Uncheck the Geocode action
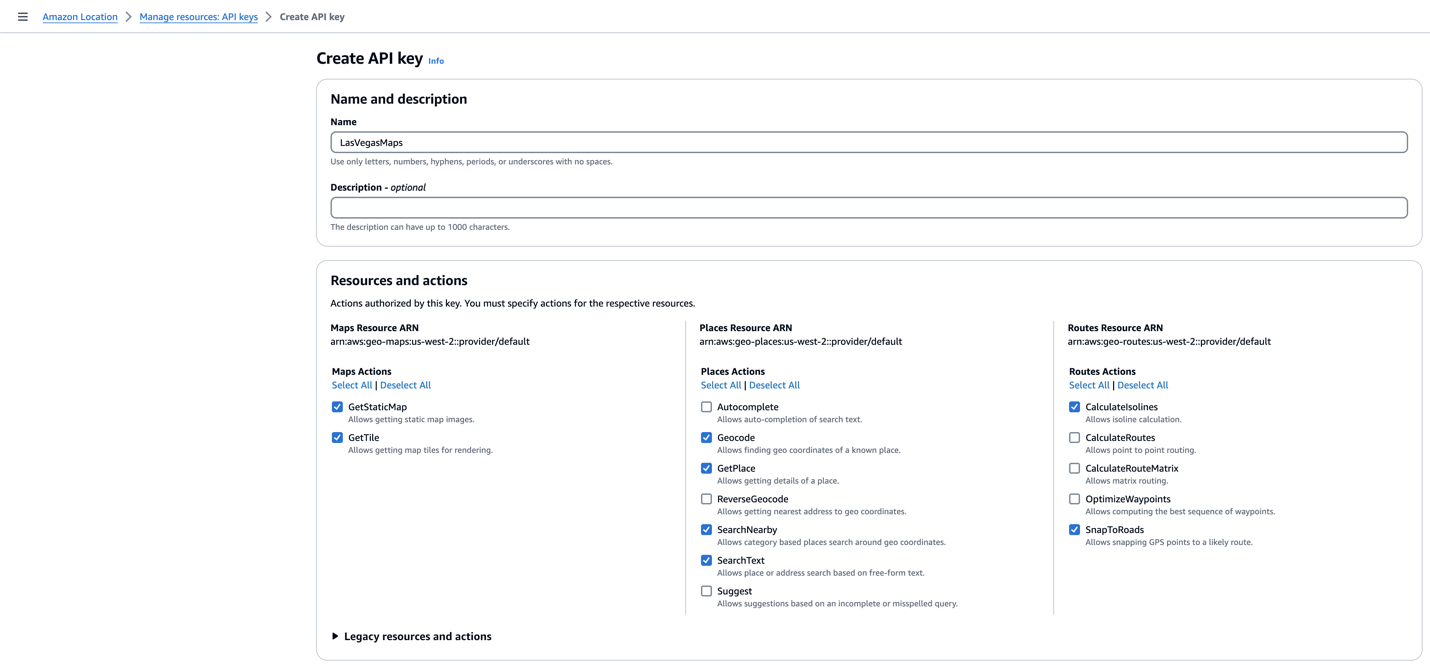This screenshot has width=1430, height=665. coord(706,437)
